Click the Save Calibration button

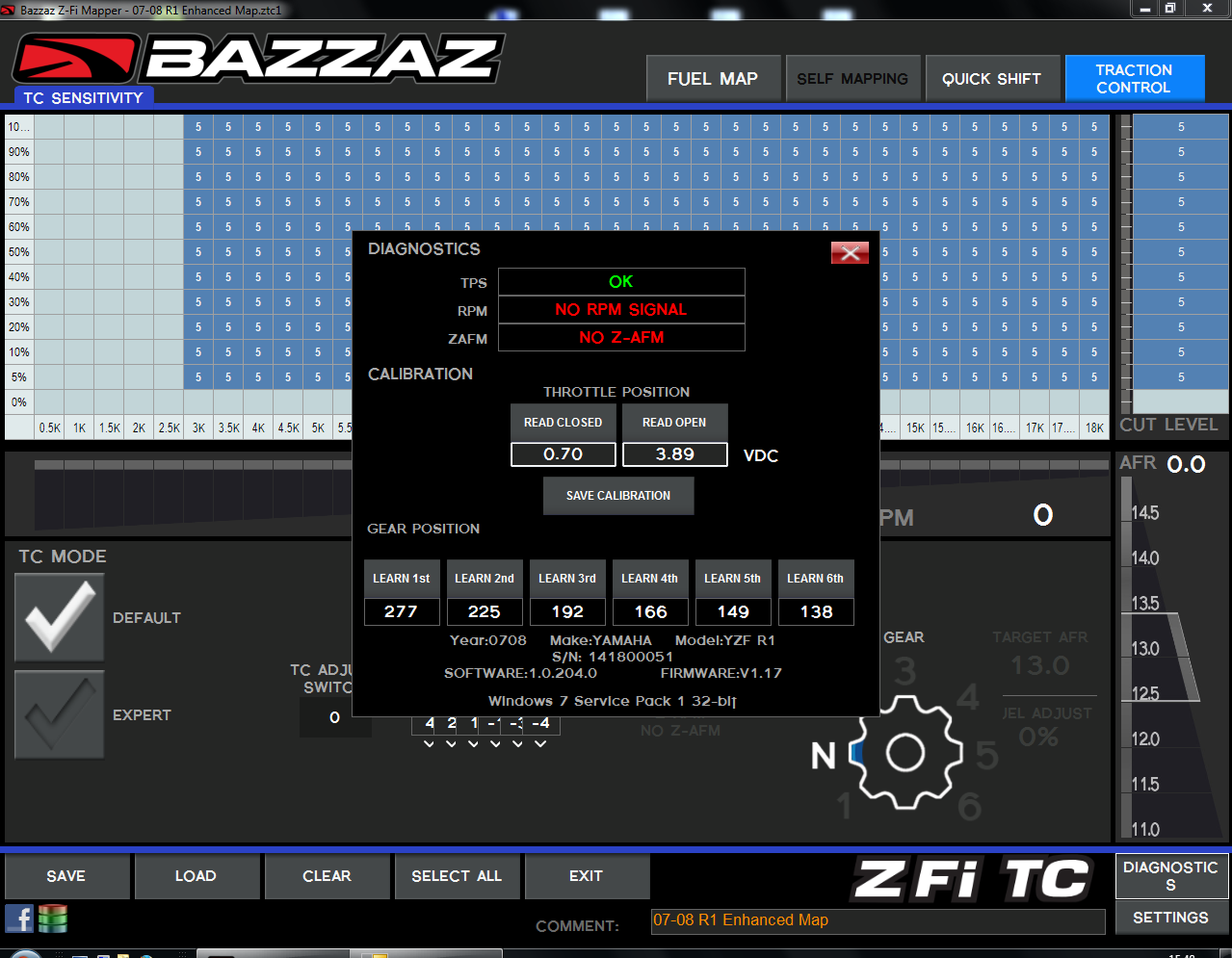tap(618, 496)
